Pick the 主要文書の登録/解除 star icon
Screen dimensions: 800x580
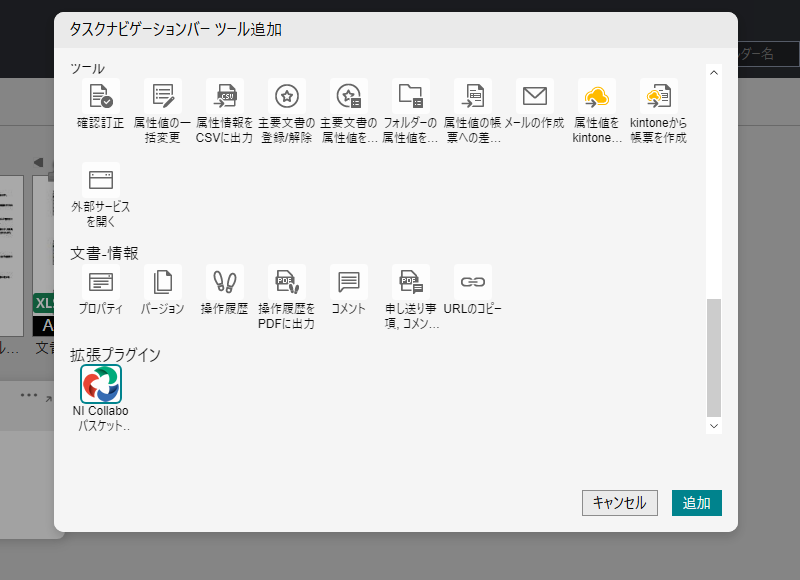[287, 96]
